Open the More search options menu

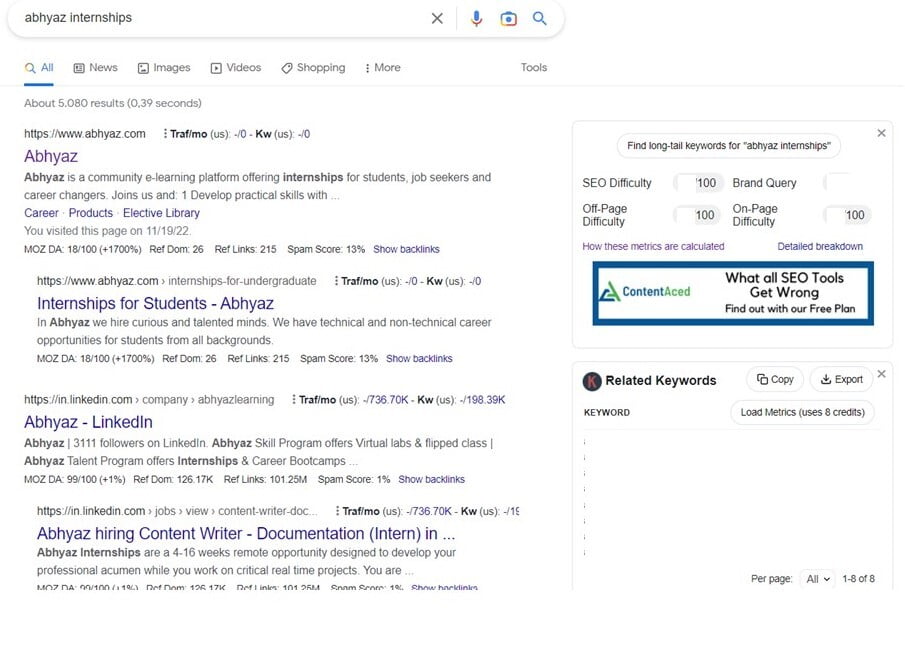tap(382, 68)
